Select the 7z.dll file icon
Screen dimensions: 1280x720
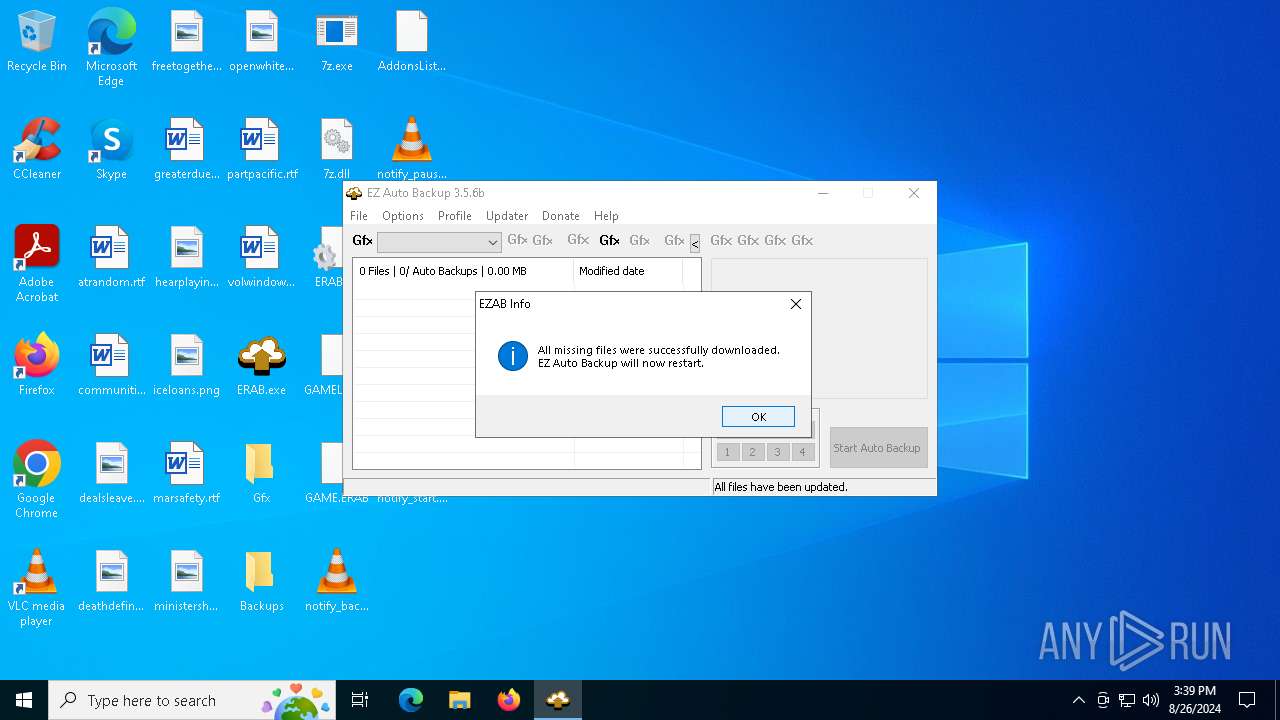click(337, 149)
